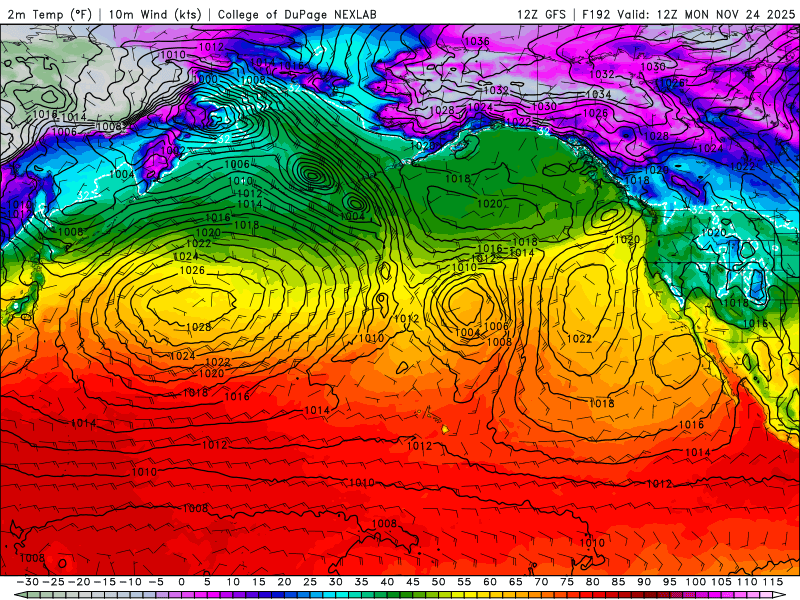Click -25 on the temperature scale
The width and height of the screenshot is (800, 600).
click(x=53, y=582)
